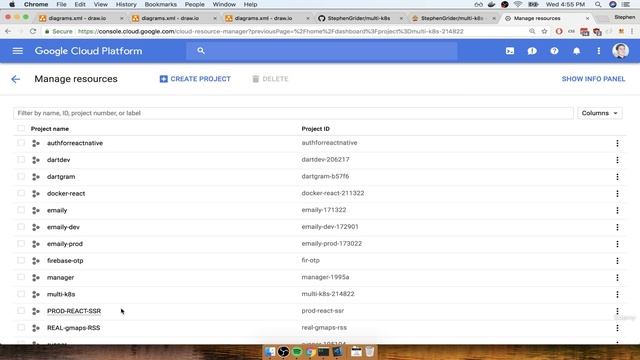The height and width of the screenshot is (360, 640).
Task: Open Finder from the dock
Action: [270, 351]
